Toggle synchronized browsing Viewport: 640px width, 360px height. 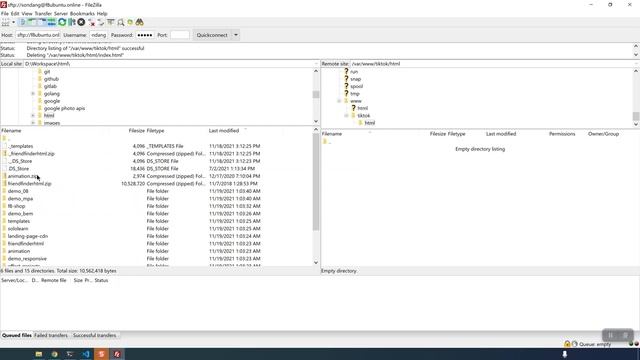130,22
